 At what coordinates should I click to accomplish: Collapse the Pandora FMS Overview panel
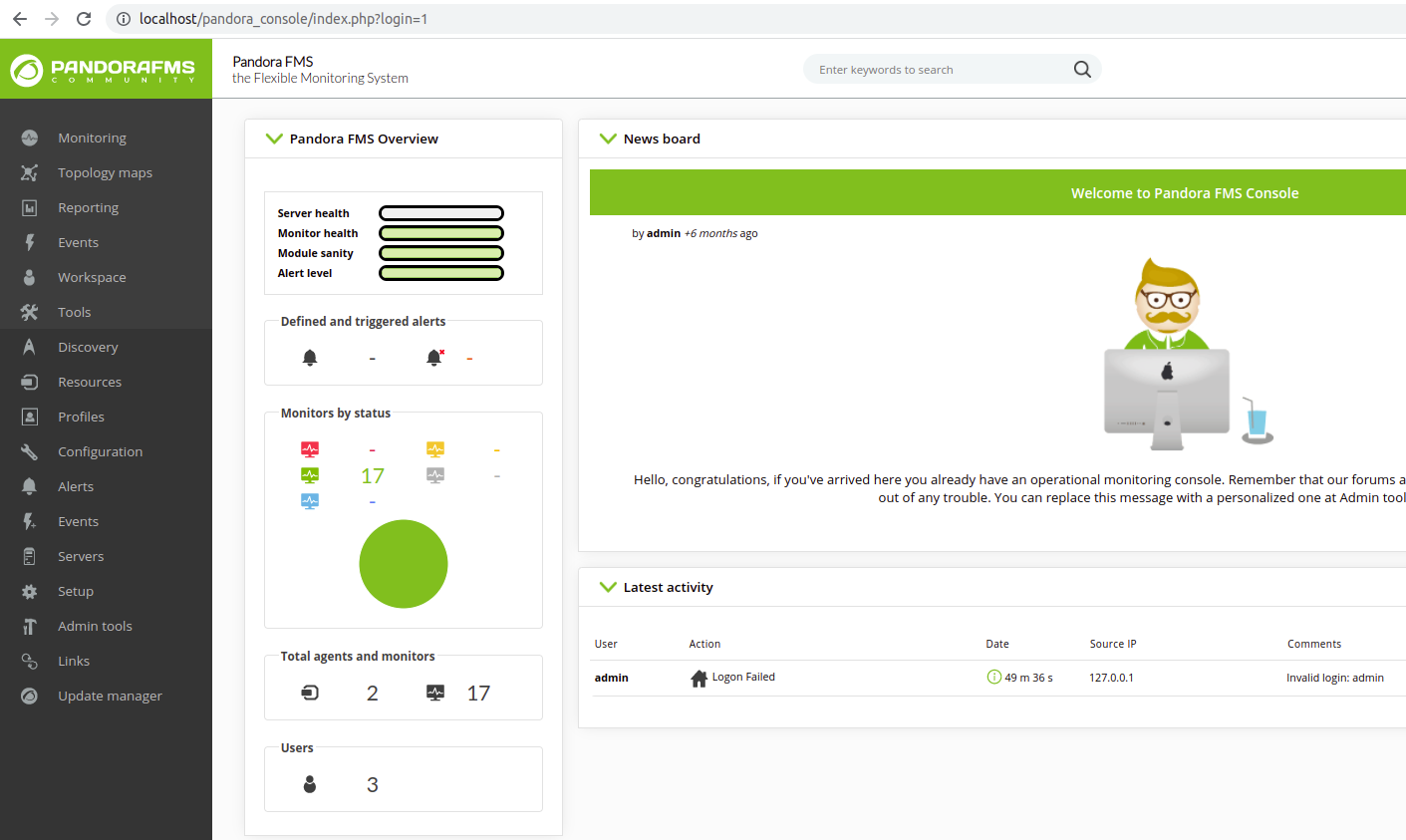(274, 139)
